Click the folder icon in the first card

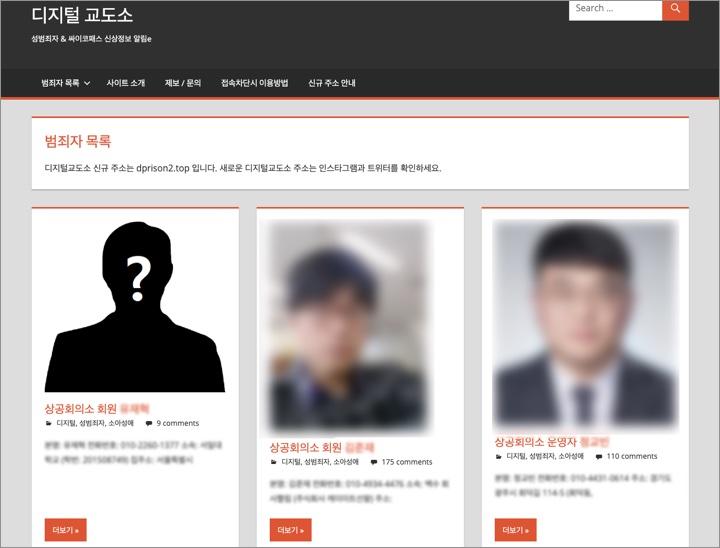point(49,423)
